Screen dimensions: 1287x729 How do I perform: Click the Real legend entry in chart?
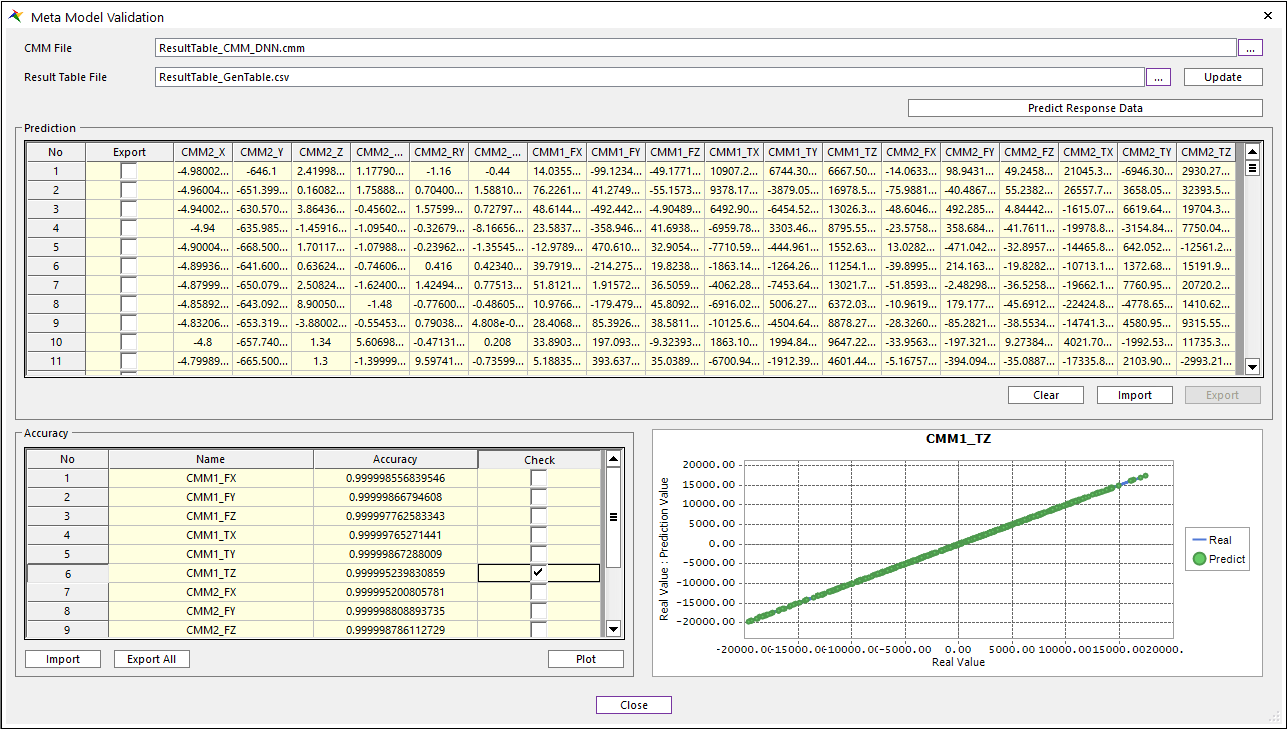[x=1212, y=540]
